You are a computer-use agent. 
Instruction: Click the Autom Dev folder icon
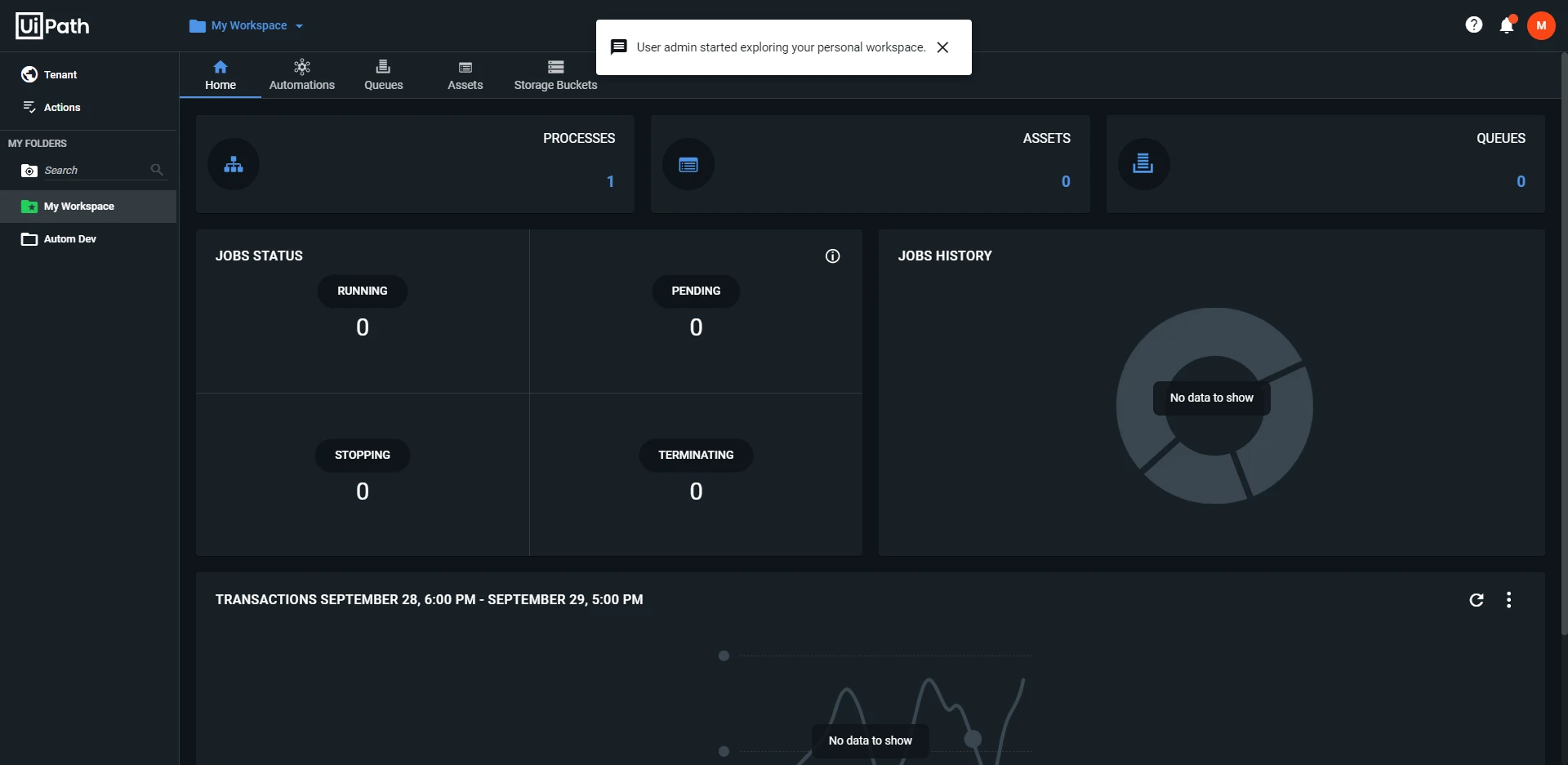click(29, 239)
